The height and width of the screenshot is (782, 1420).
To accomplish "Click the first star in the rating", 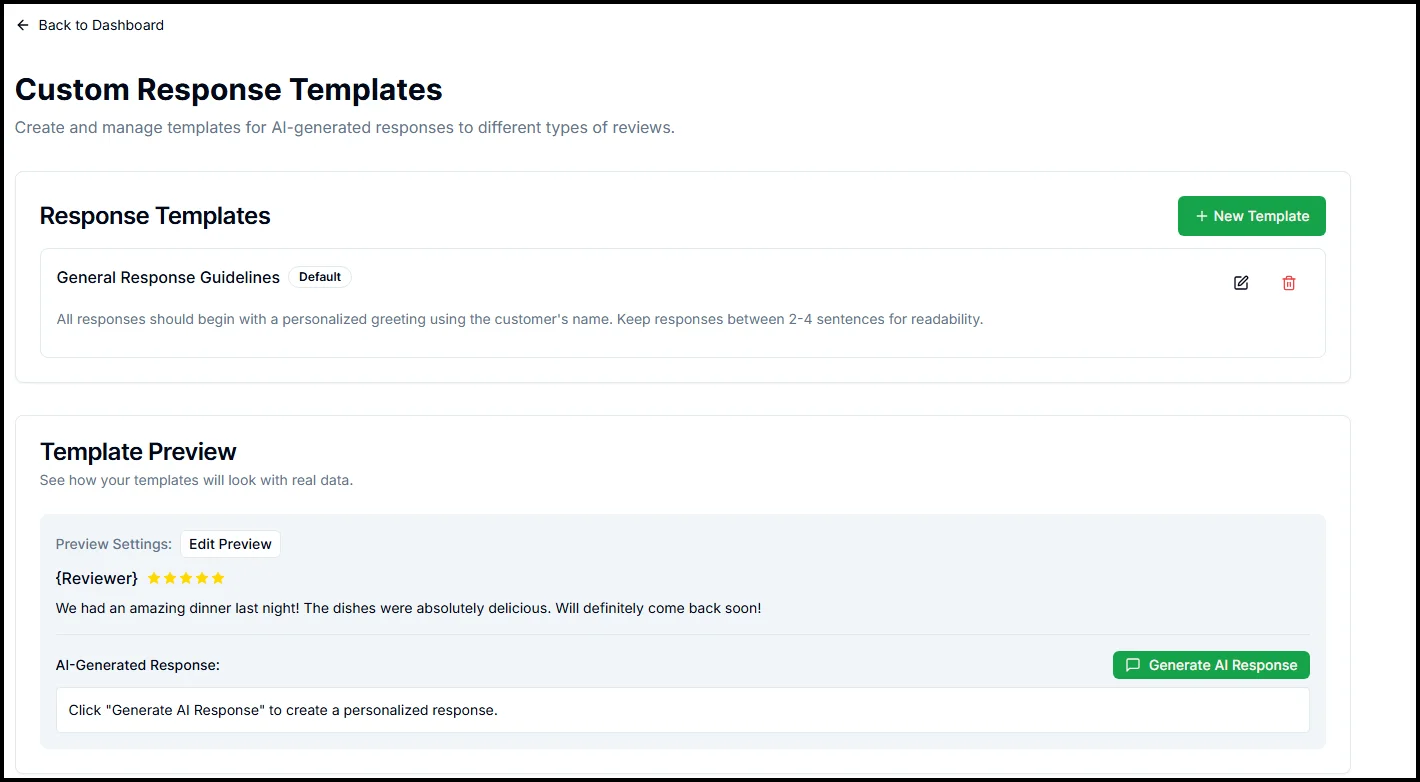I will click(x=153, y=578).
